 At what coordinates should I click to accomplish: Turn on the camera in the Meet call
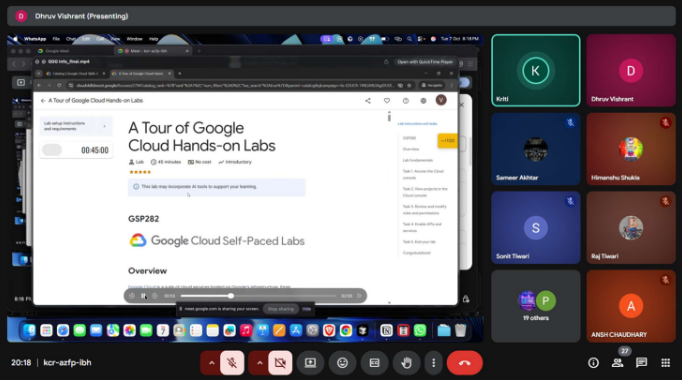[280, 363]
